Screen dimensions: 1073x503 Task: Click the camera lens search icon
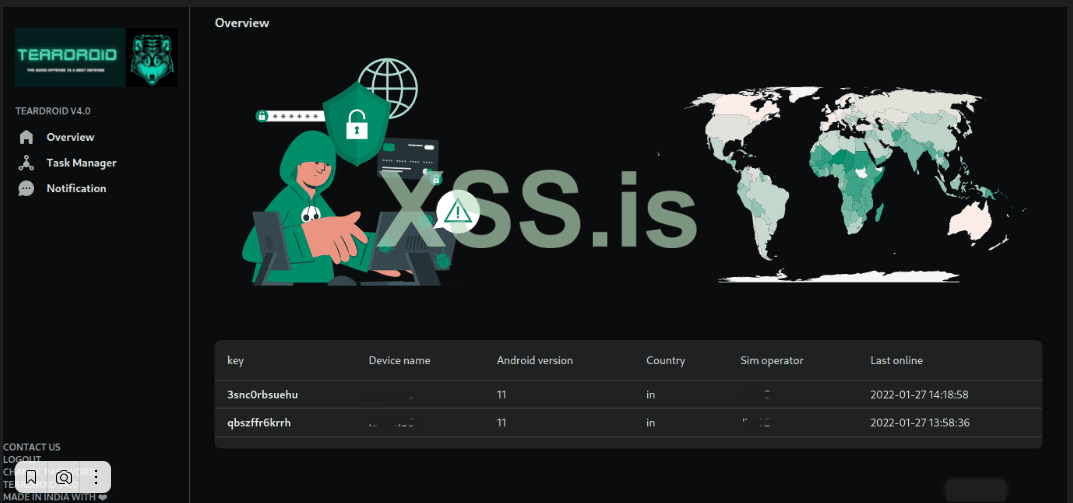point(64,477)
